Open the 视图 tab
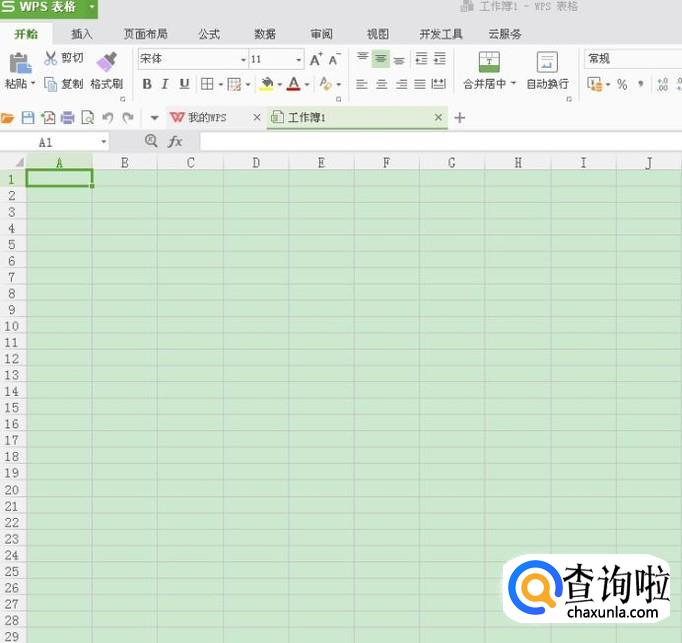 [x=378, y=34]
